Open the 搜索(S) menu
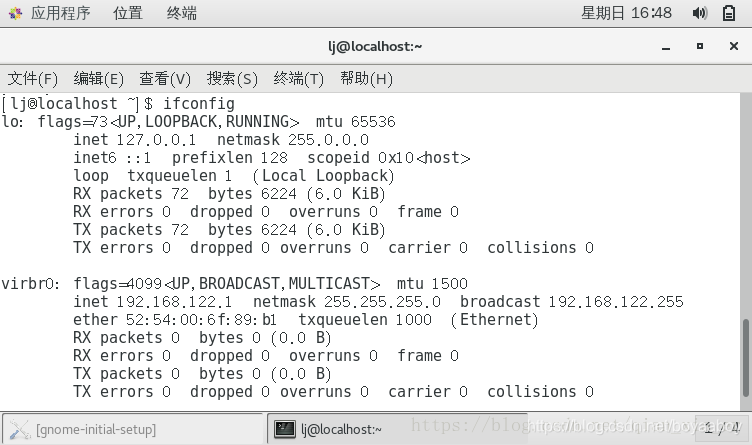Image resolution: width=752 pixels, height=445 pixels. pyautogui.click(x=232, y=78)
